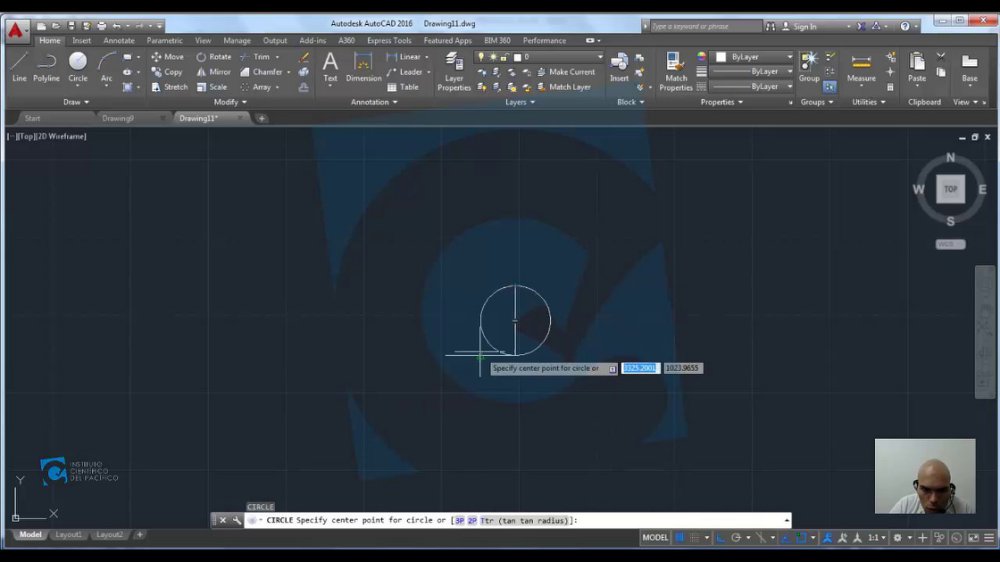1000x562 pixels.
Task: Click the Help question mark icon
Action: [x=904, y=26]
